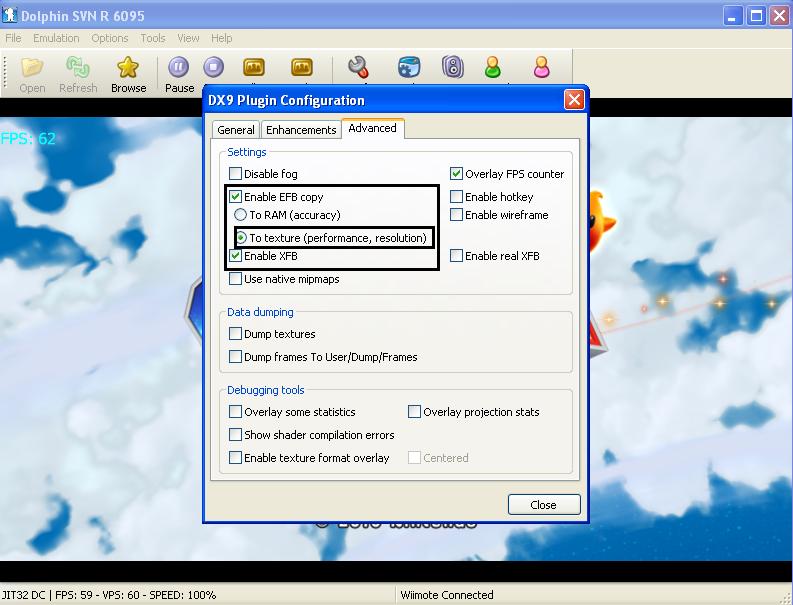Viewport: 793px width, 605px height.
Task: Switch to the General tab
Action: click(x=236, y=130)
